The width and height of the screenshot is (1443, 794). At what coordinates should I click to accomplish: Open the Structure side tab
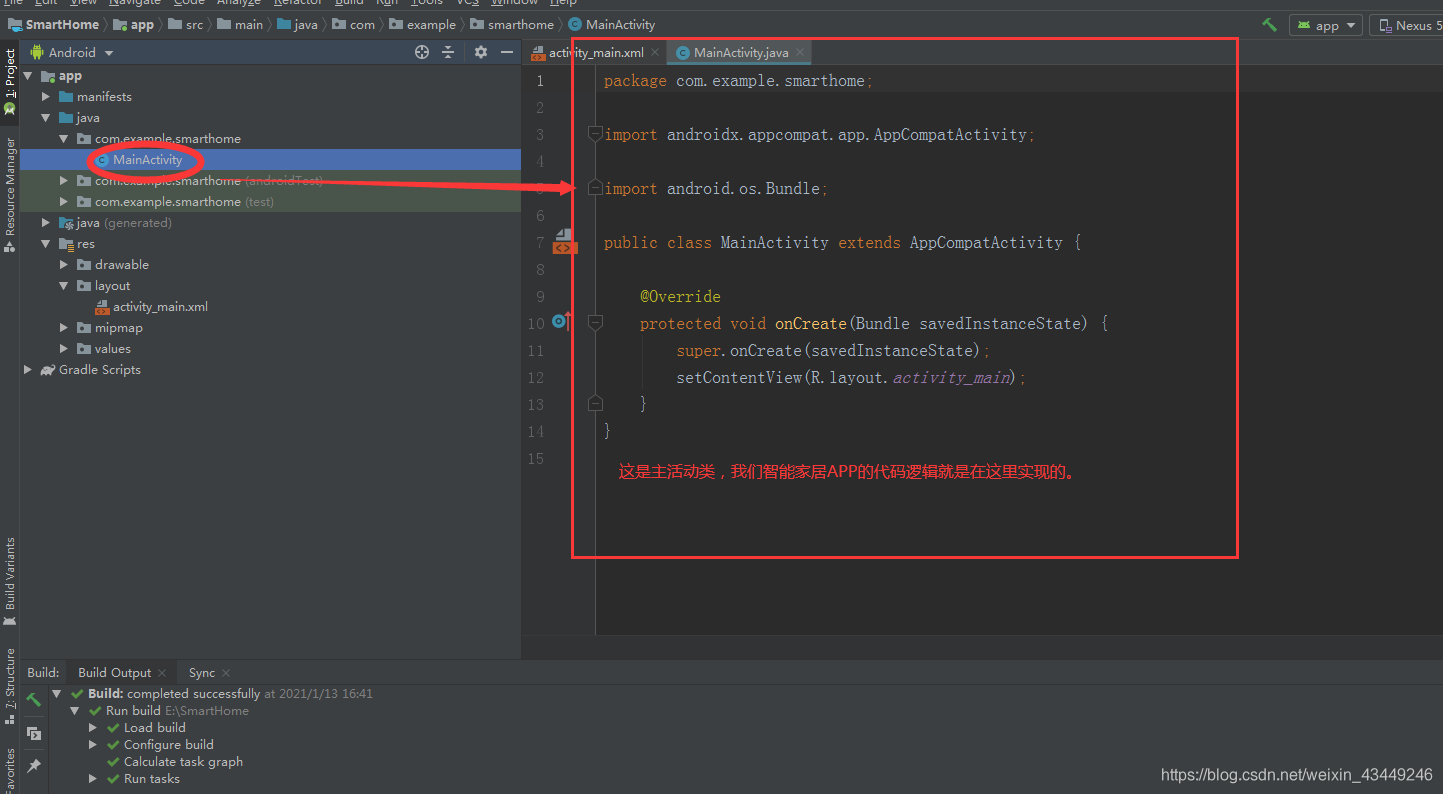[10, 686]
